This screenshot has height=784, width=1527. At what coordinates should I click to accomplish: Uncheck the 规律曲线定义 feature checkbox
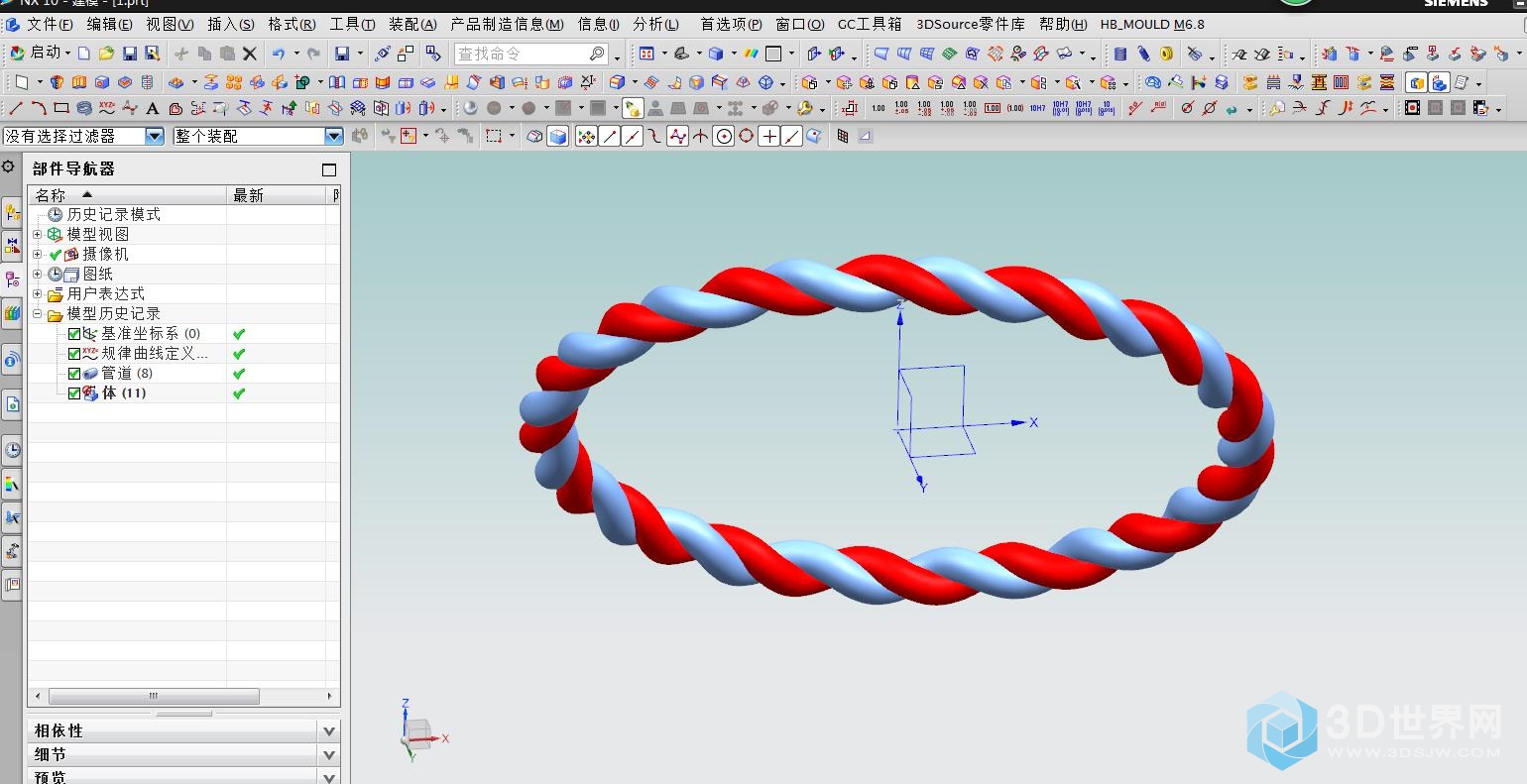tap(73, 354)
